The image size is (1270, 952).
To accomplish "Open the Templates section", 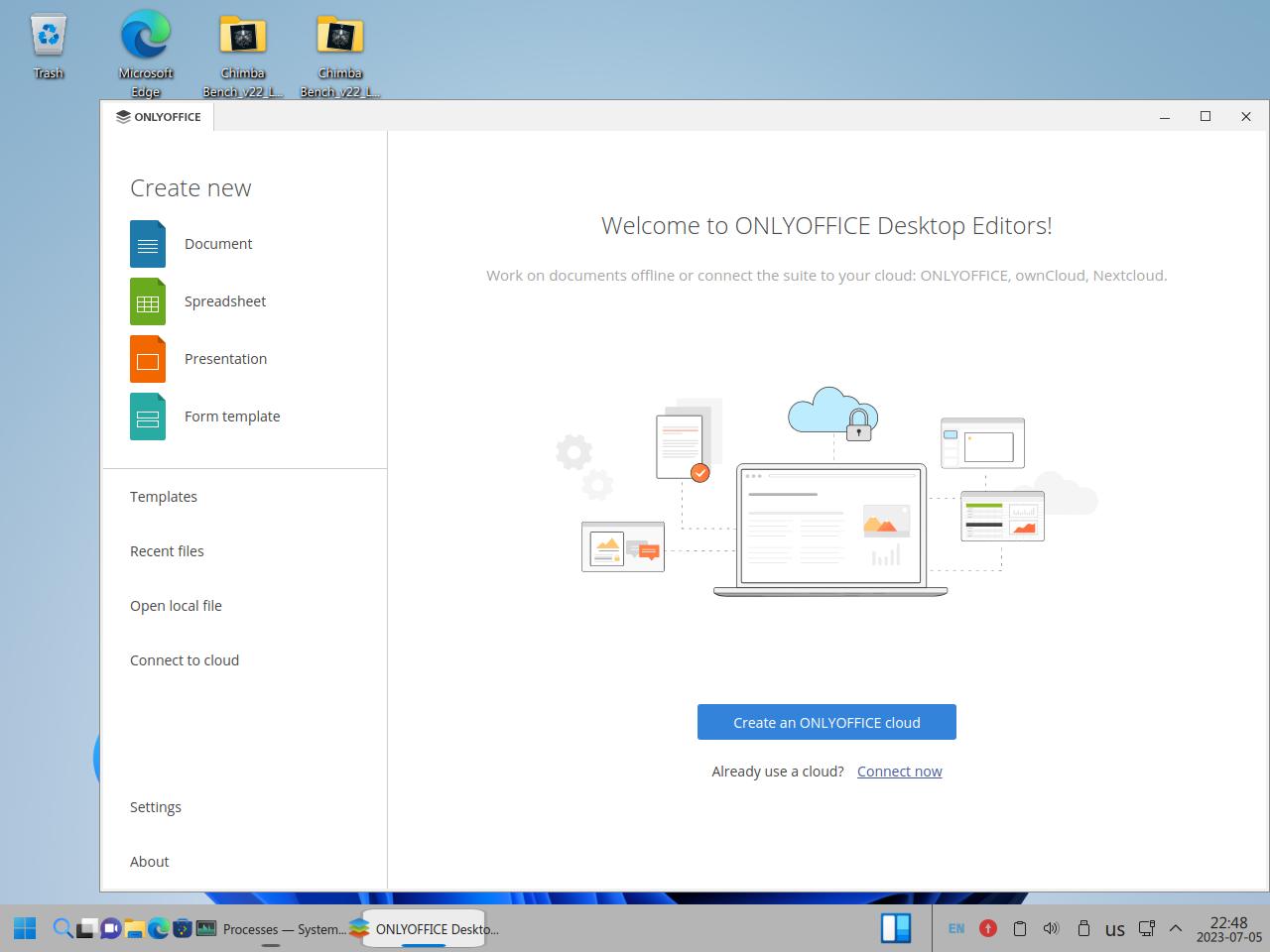I will coord(164,497).
